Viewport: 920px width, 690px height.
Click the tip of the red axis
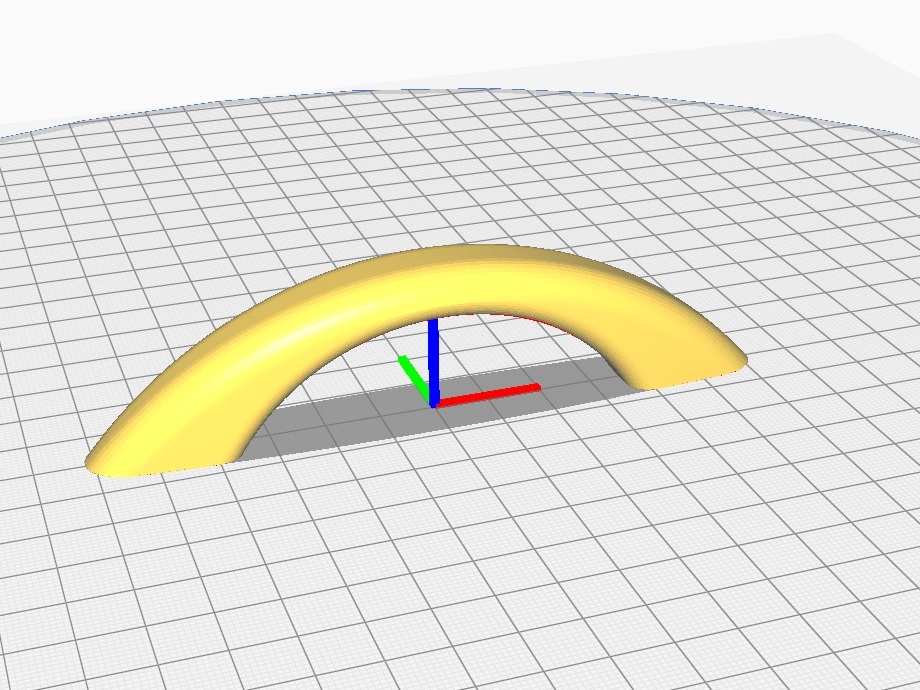537,387
